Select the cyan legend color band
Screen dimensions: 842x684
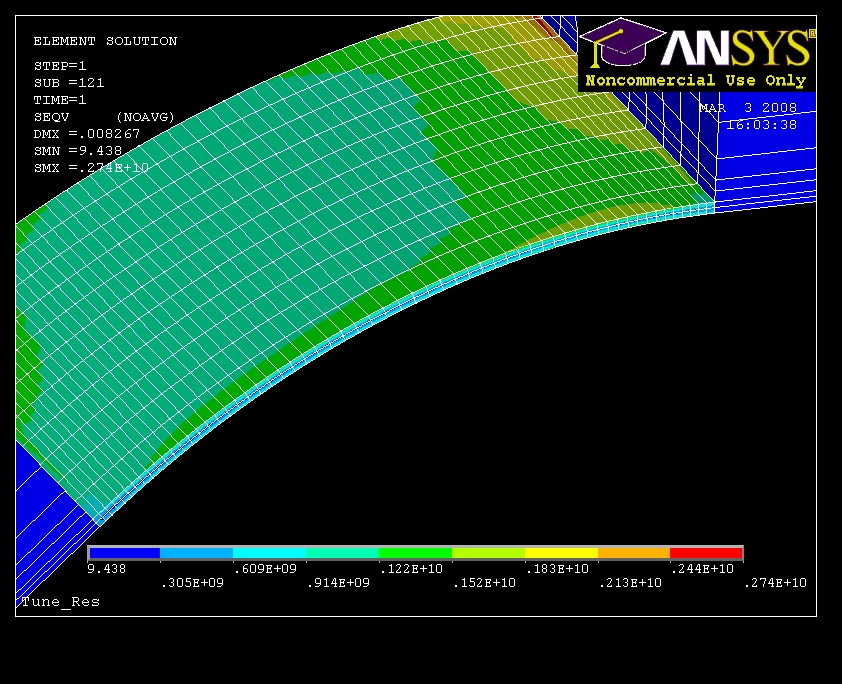tap(270, 553)
